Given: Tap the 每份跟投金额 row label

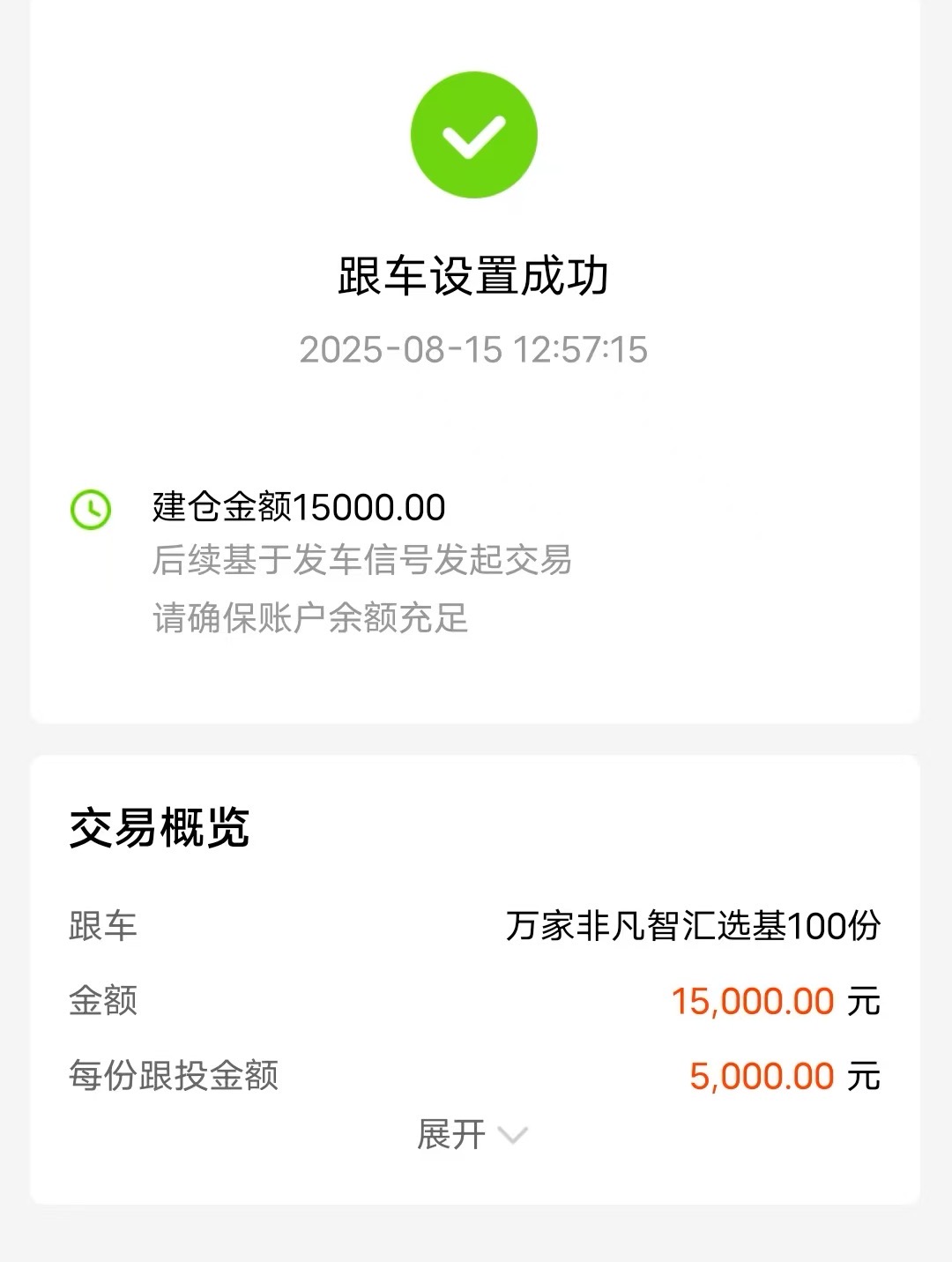Looking at the screenshot, I should coord(174,1077).
